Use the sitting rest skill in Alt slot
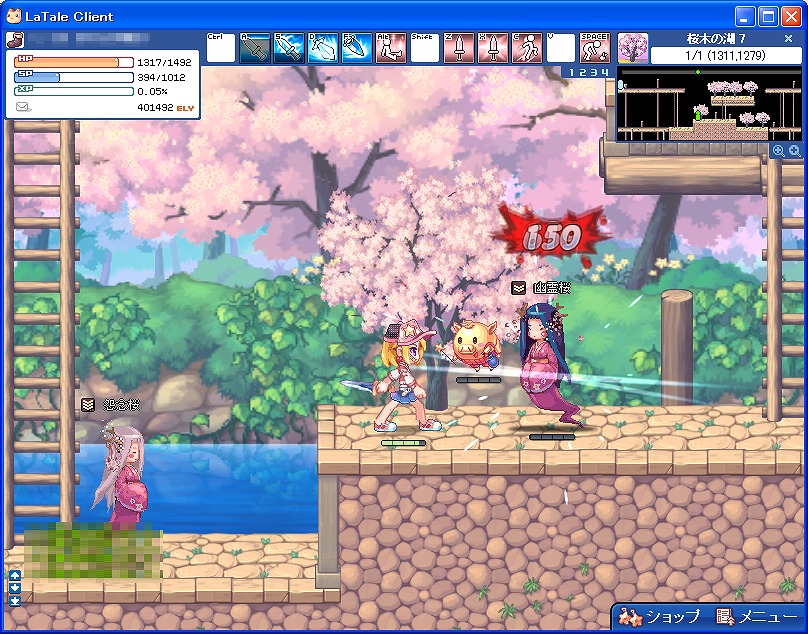The width and height of the screenshot is (808, 634). click(x=391, y=48)
